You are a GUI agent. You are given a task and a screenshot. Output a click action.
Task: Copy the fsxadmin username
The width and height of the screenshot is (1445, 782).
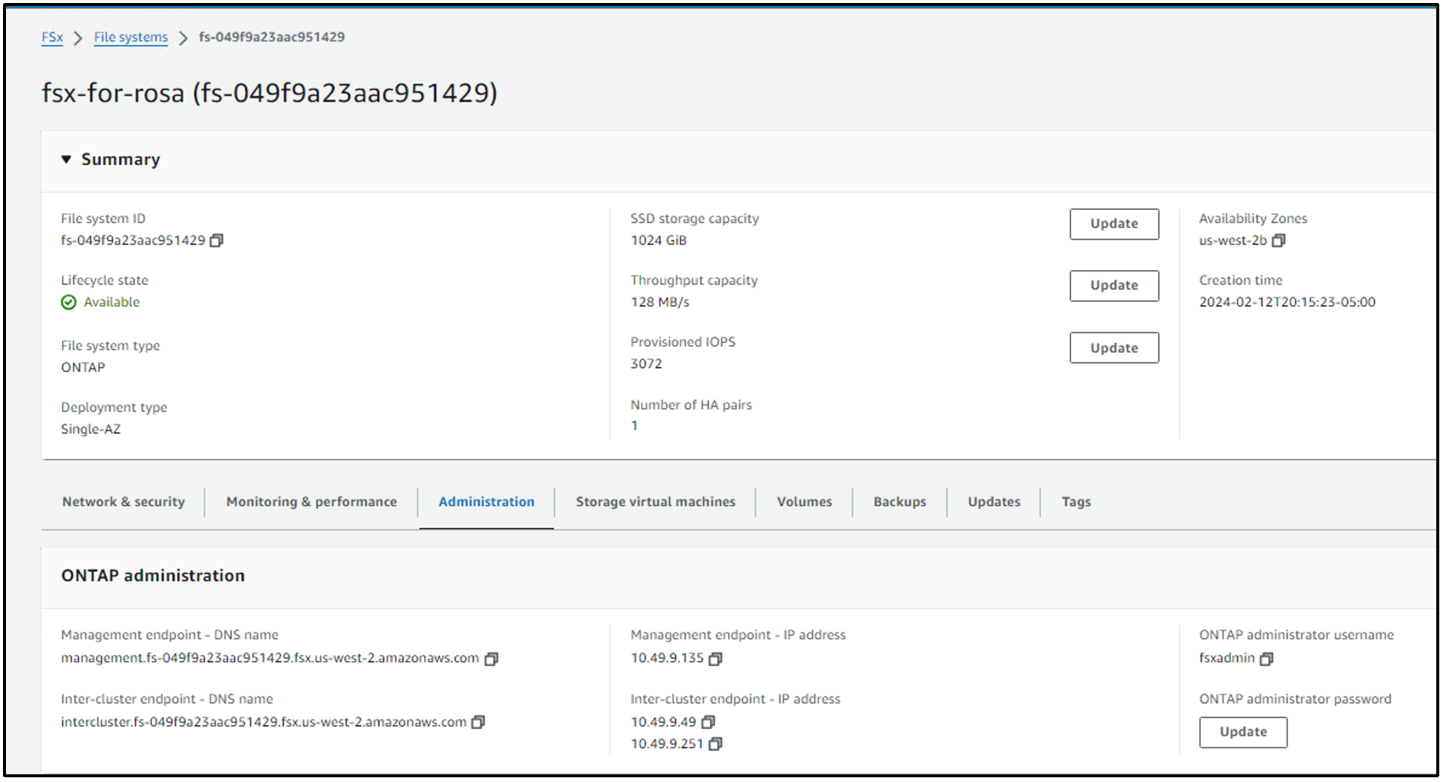point(1267,659)
